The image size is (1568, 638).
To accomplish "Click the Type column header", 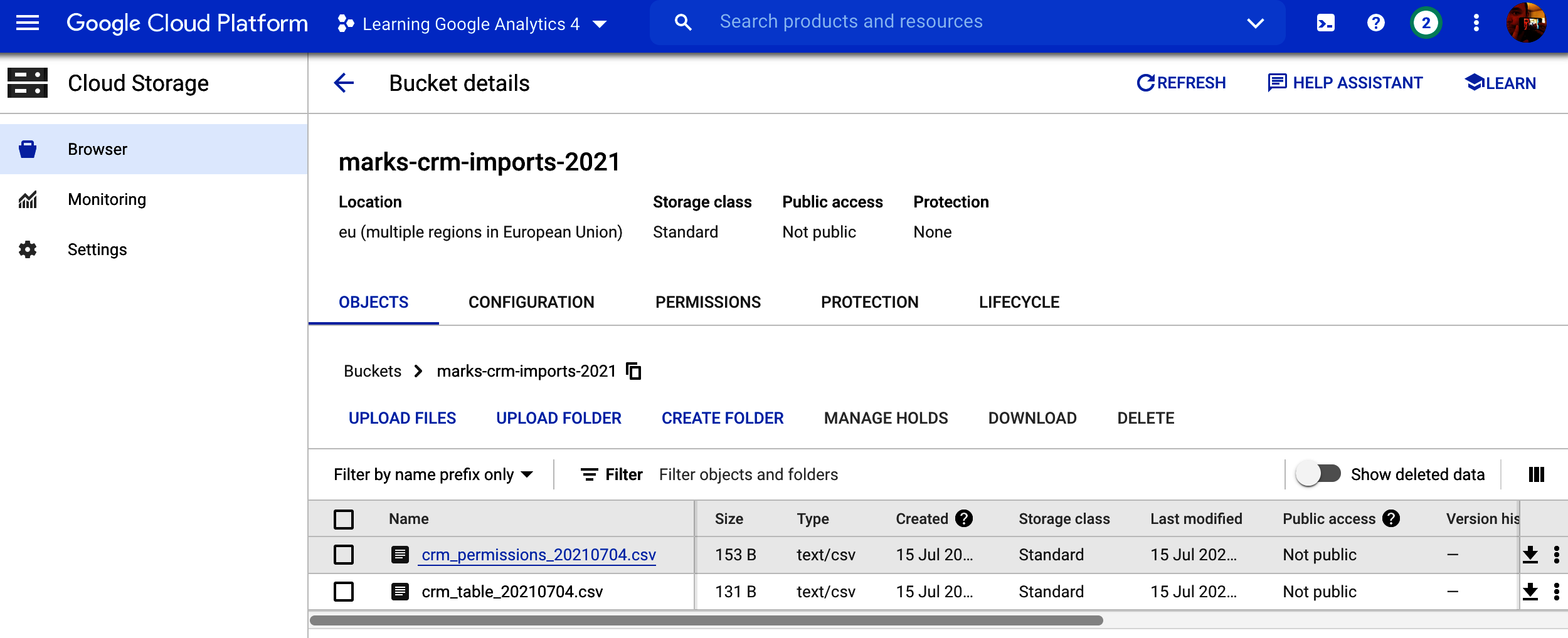I will coord(813,519).
